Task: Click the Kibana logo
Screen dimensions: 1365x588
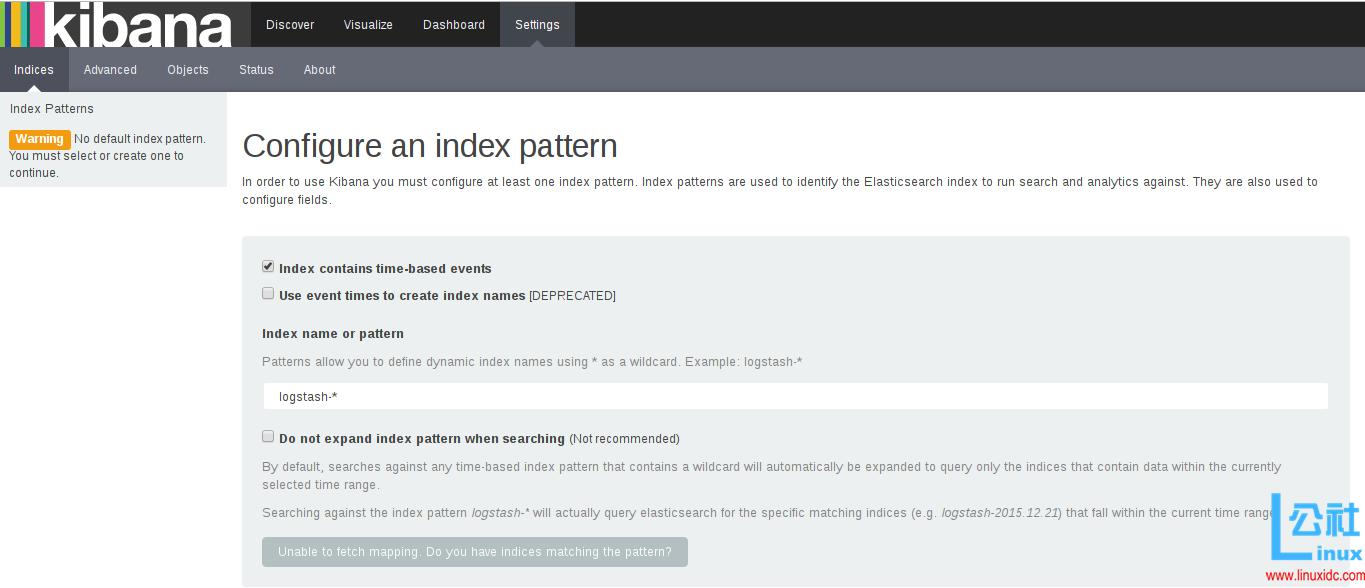Action: (117, 25)
